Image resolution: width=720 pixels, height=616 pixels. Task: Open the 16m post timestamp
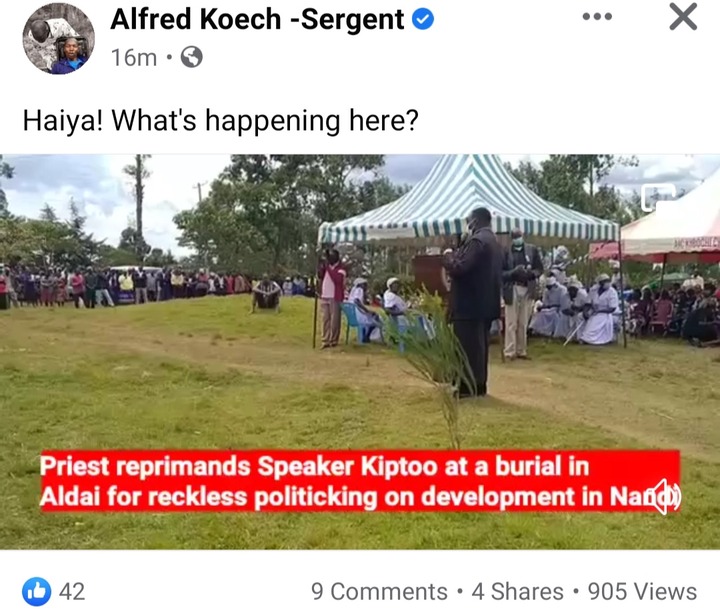(x=134, y=58)
